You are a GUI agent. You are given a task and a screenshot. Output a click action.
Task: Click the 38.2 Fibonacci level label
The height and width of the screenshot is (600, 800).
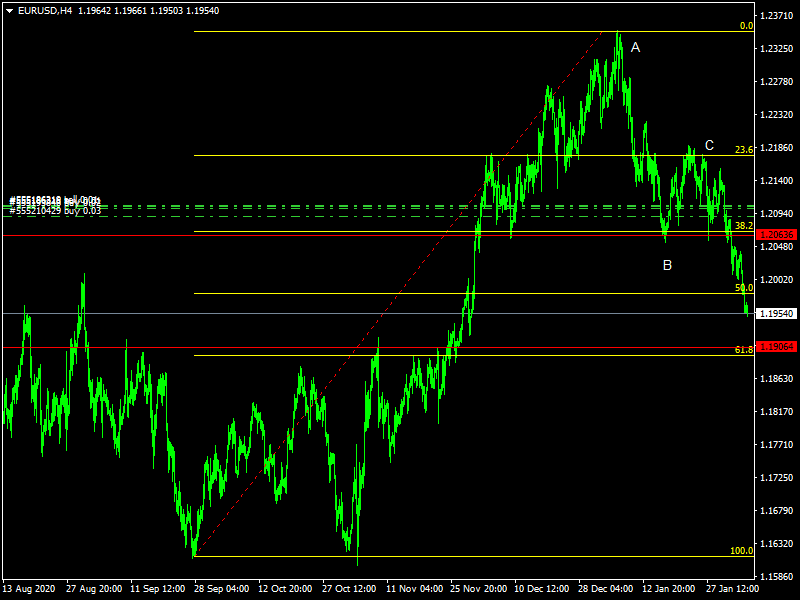click(x=744, y=226)
